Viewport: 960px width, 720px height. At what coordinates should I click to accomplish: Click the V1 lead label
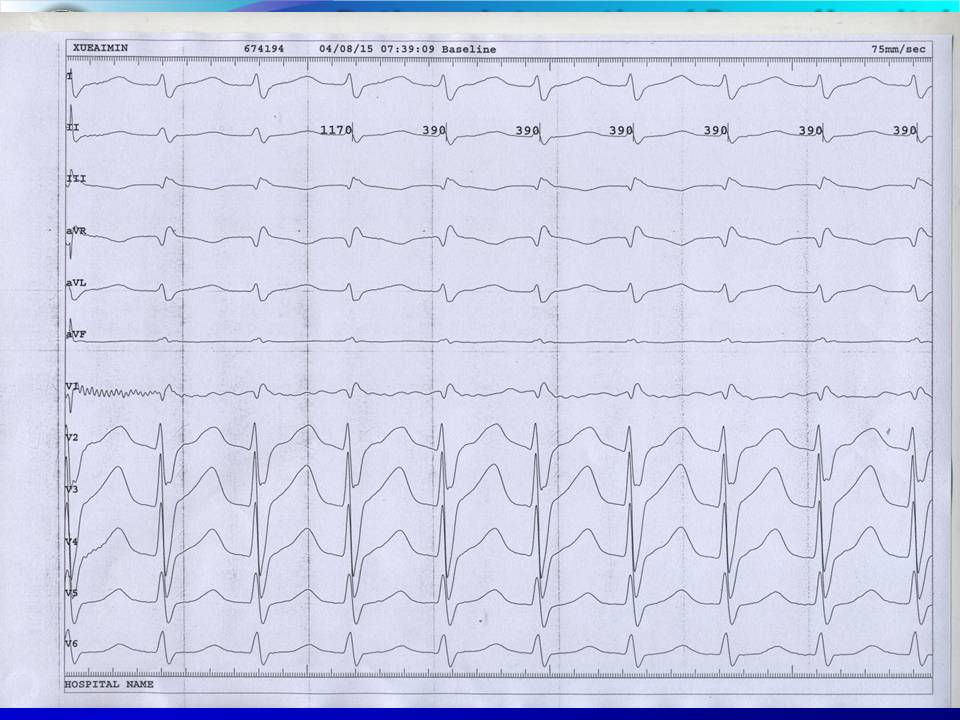tap(72, 387)
